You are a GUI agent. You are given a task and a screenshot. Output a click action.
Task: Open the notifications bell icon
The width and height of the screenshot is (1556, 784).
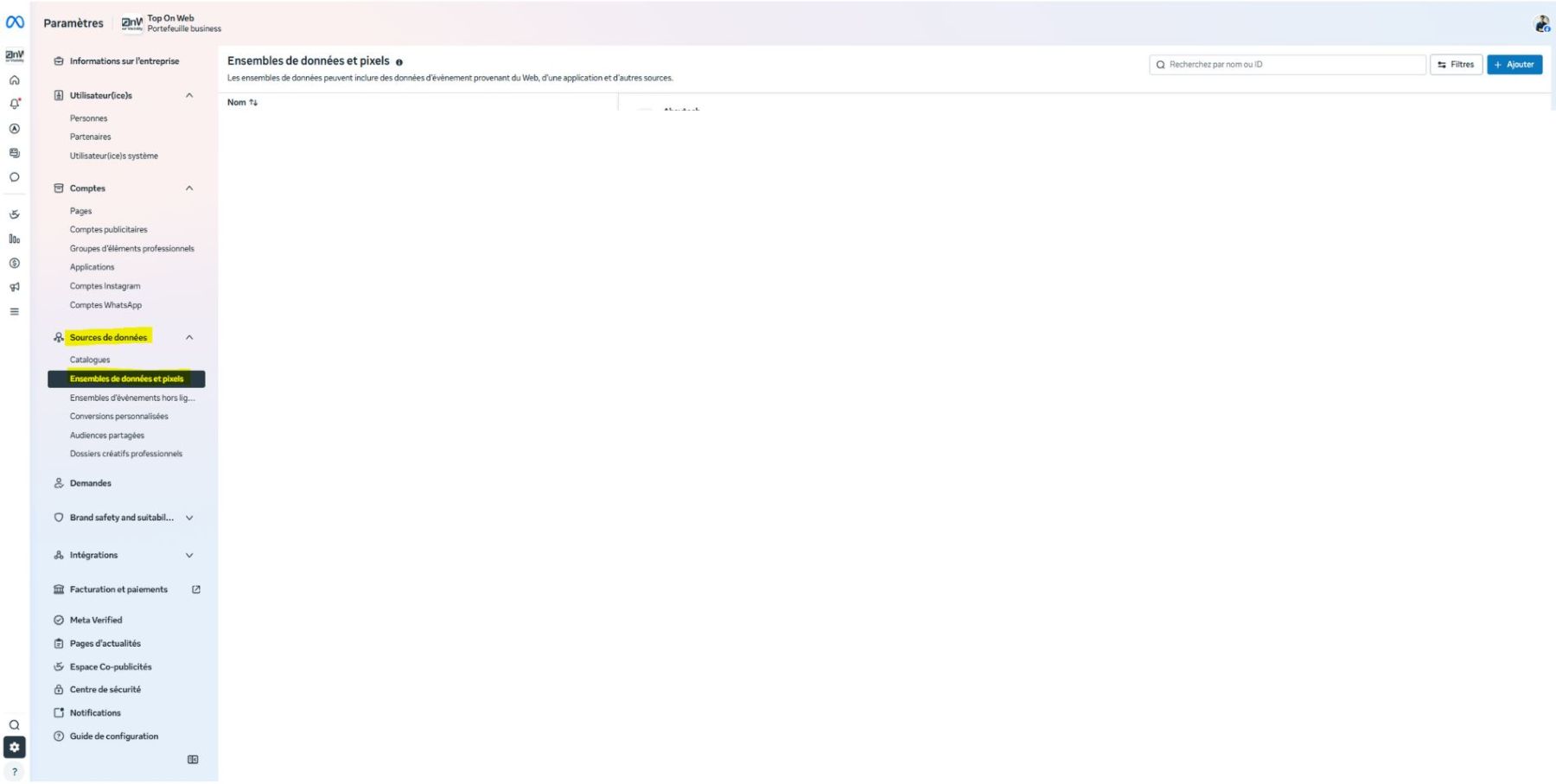[15, 104]
